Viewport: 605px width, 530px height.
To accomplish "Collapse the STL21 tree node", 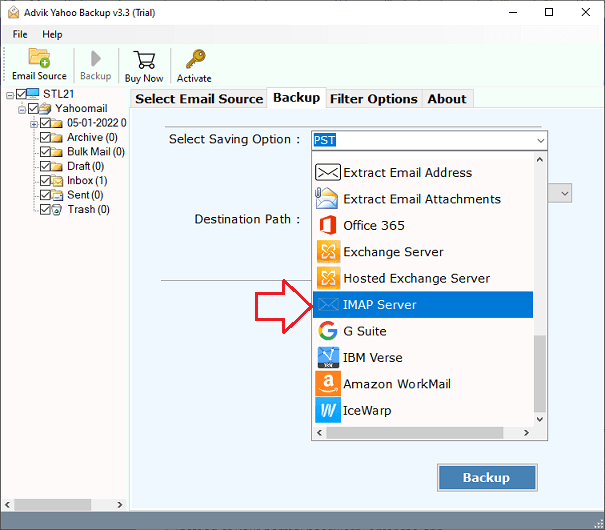I will (10, 95).
